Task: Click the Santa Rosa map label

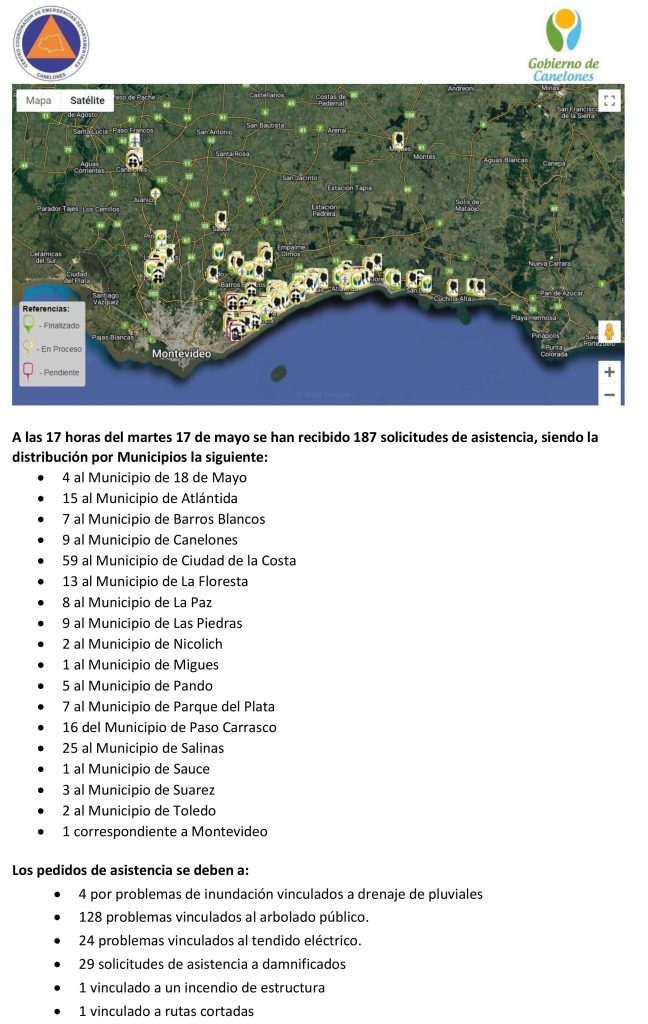Action: pyautogui.click(x=233, y=153)
